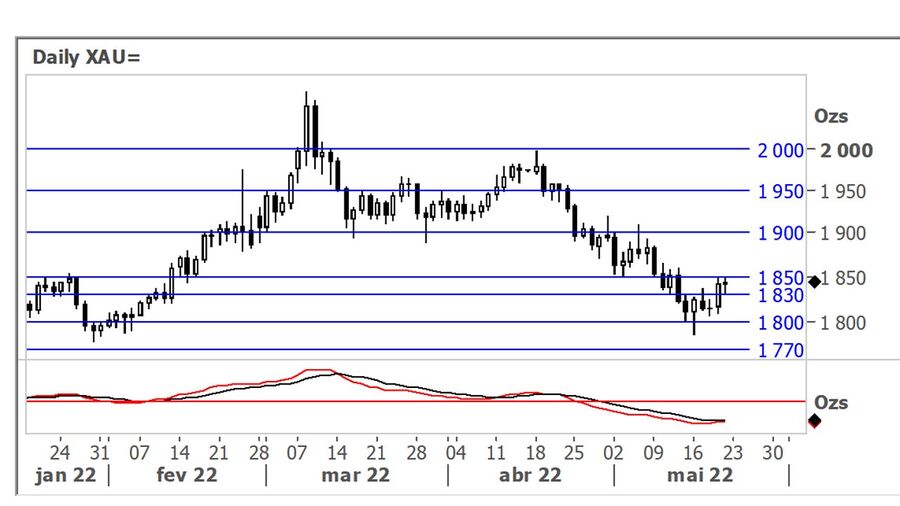Click the gray '1 950' axis value
Screen dimensions: 900x506
point(843,192)
